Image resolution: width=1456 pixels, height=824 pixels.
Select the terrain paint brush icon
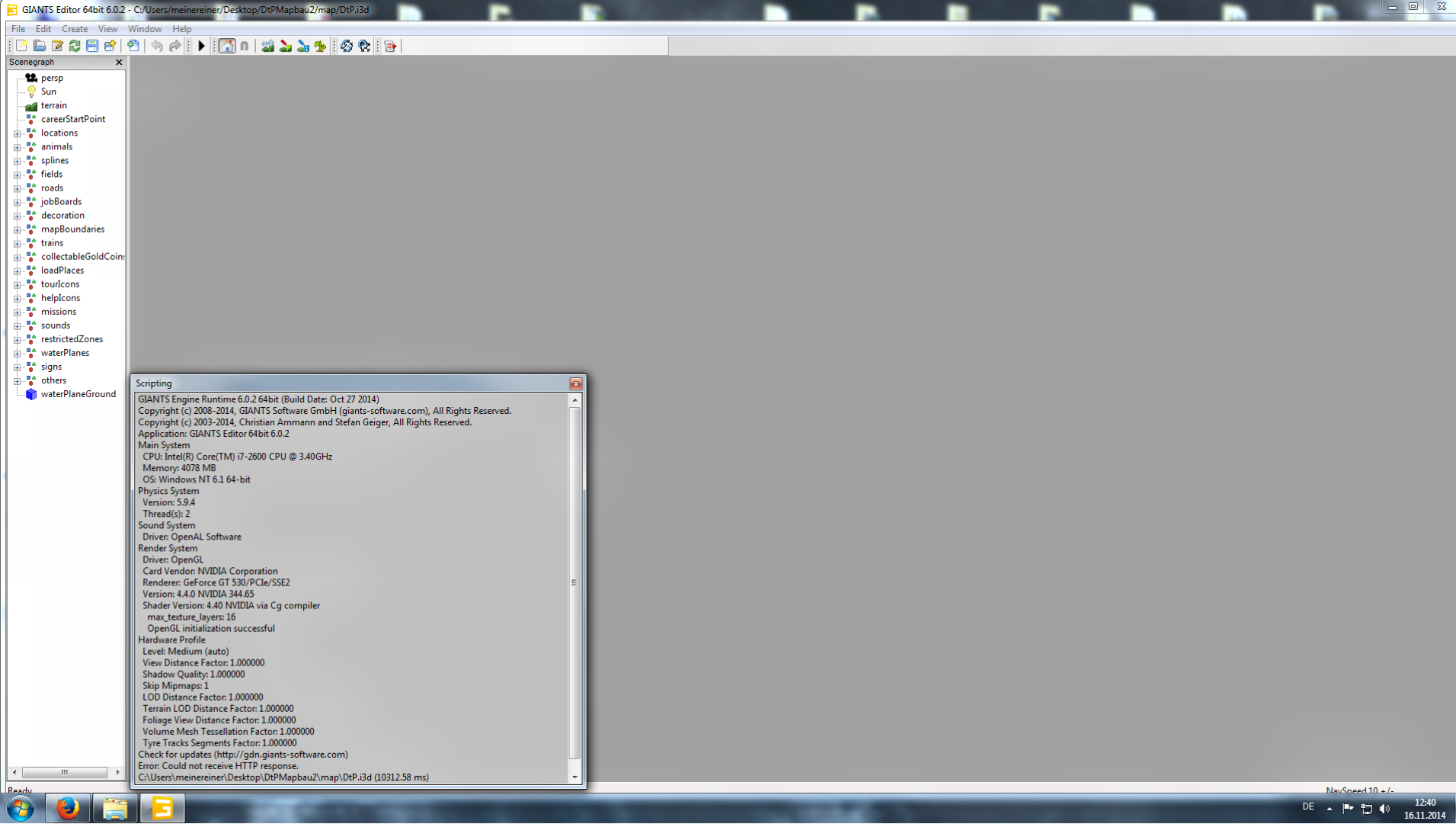pos(285,46)
